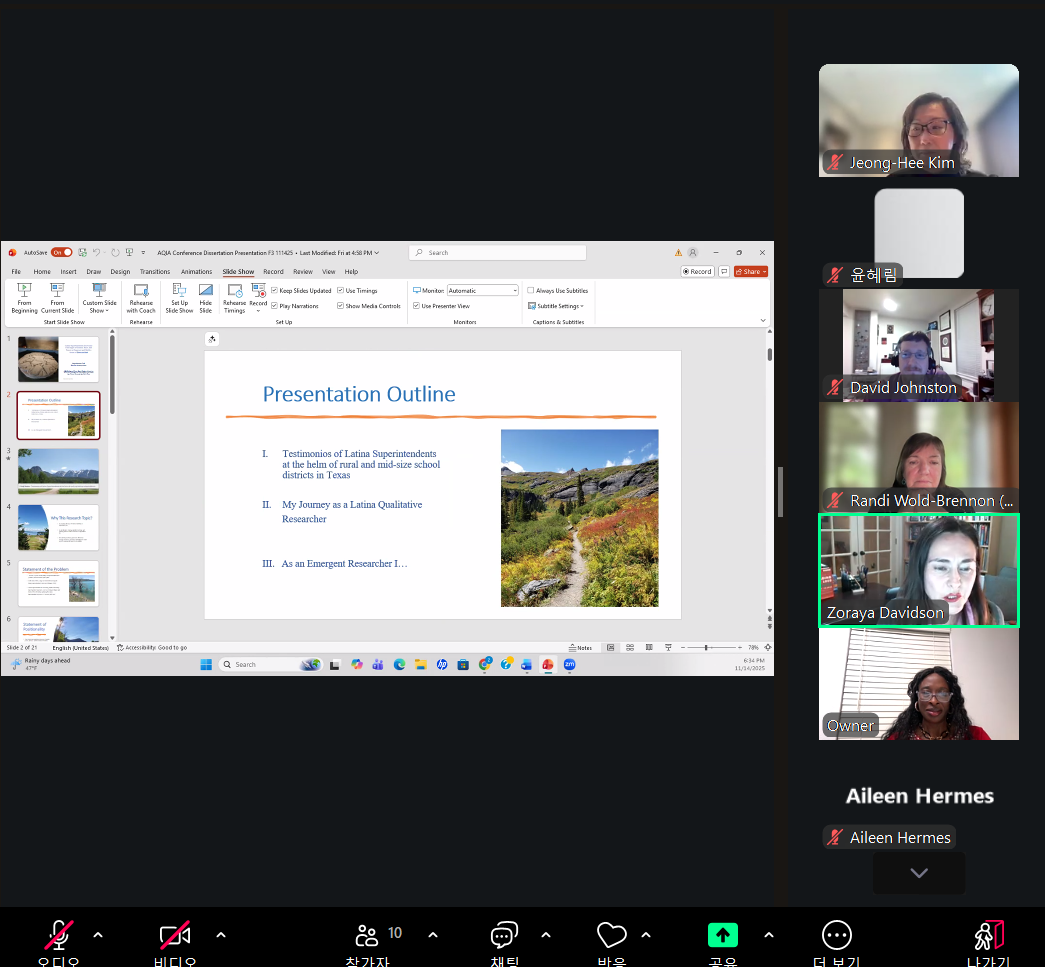
Task: Show more participants with down chevron
Action: click(919, 873)
